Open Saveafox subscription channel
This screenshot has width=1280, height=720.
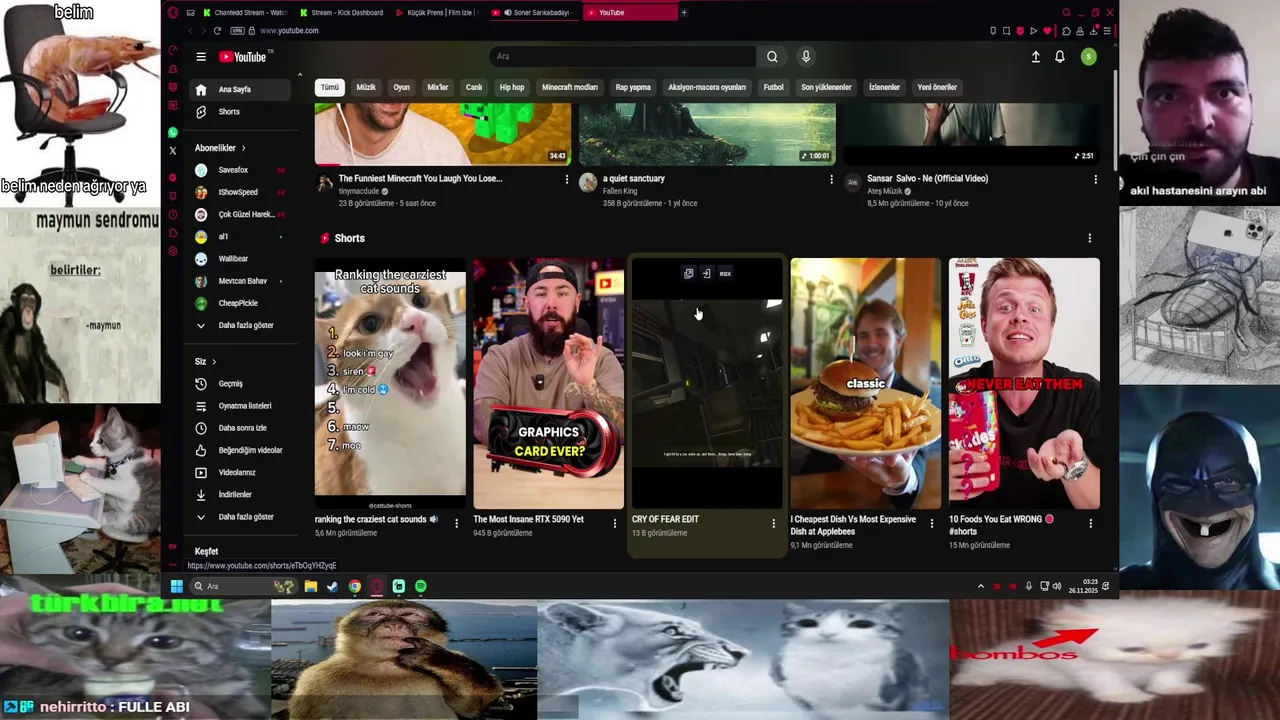click(x=240, y=170)
